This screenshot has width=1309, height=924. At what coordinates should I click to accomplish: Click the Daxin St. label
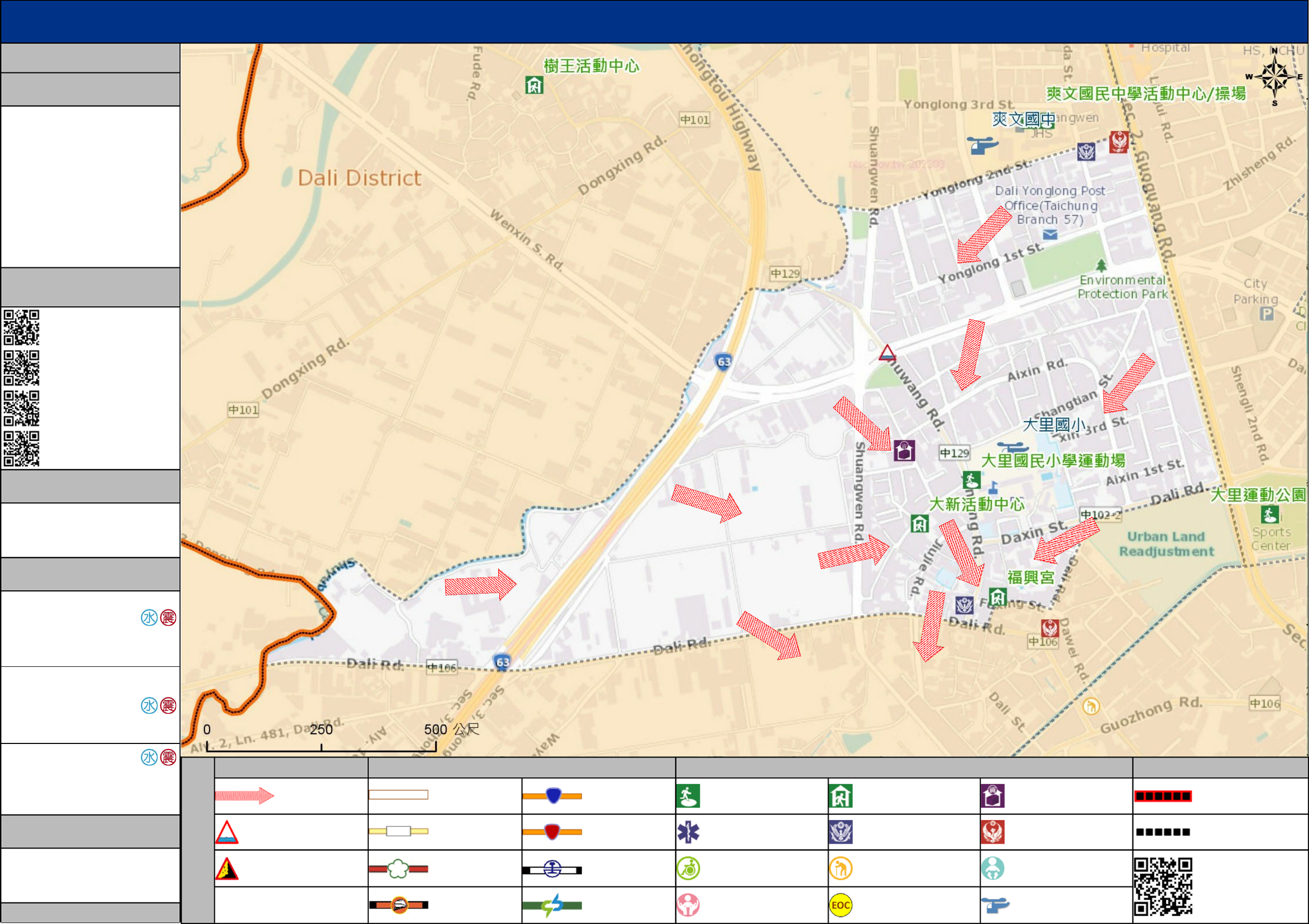click(x=1034, y=532)
